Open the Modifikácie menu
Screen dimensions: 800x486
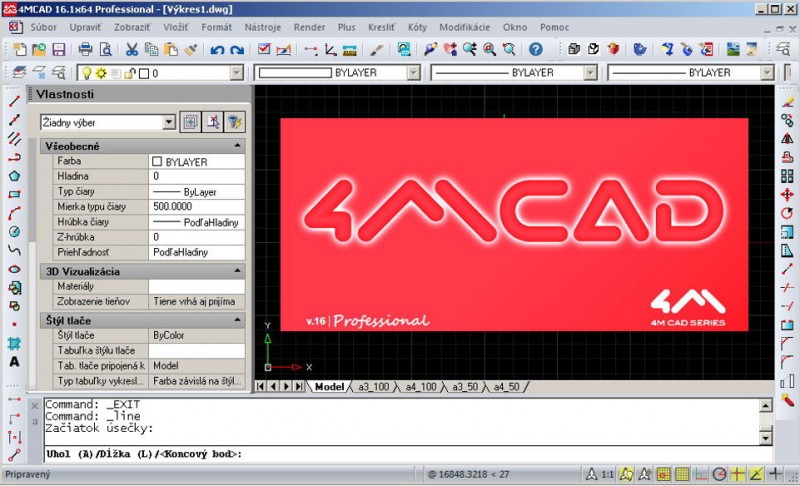pyautogui.click(x=464, y=28)
